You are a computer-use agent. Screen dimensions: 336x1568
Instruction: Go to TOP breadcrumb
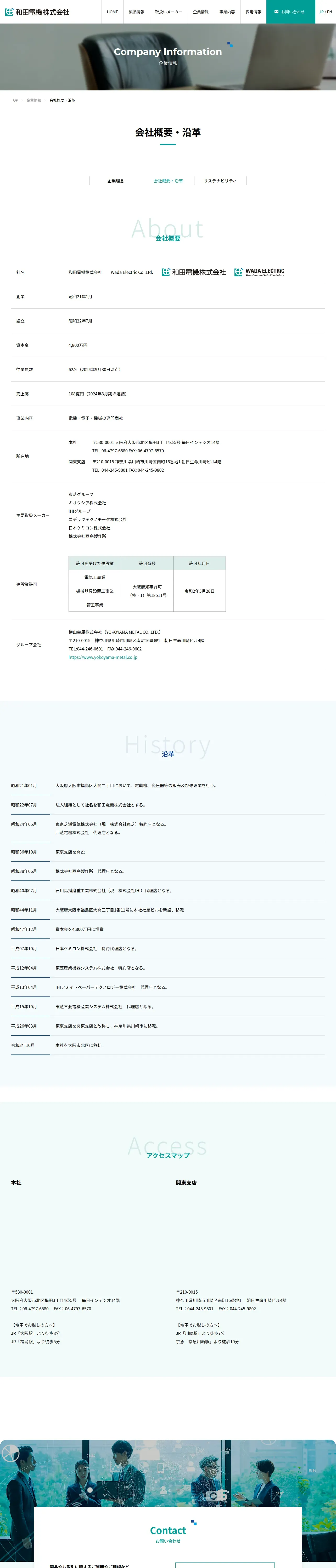pyautogui.click(x=15, y=100)
